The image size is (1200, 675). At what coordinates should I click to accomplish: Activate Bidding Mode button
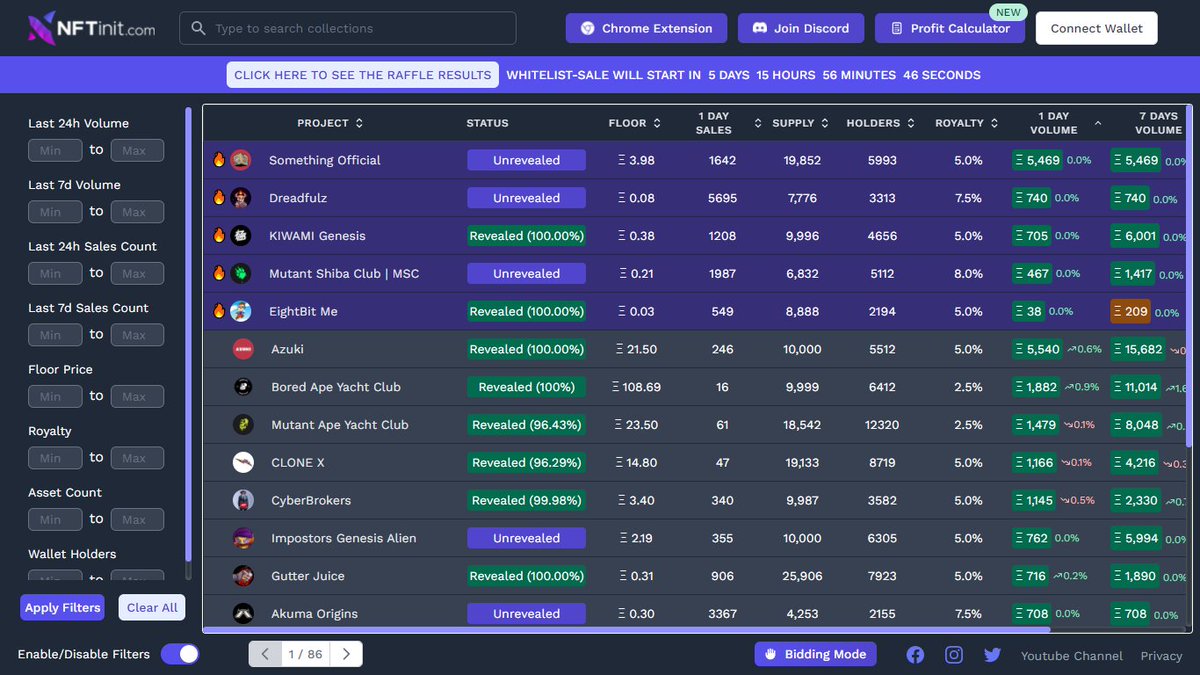pyautogui.click(x=815, y=654)
